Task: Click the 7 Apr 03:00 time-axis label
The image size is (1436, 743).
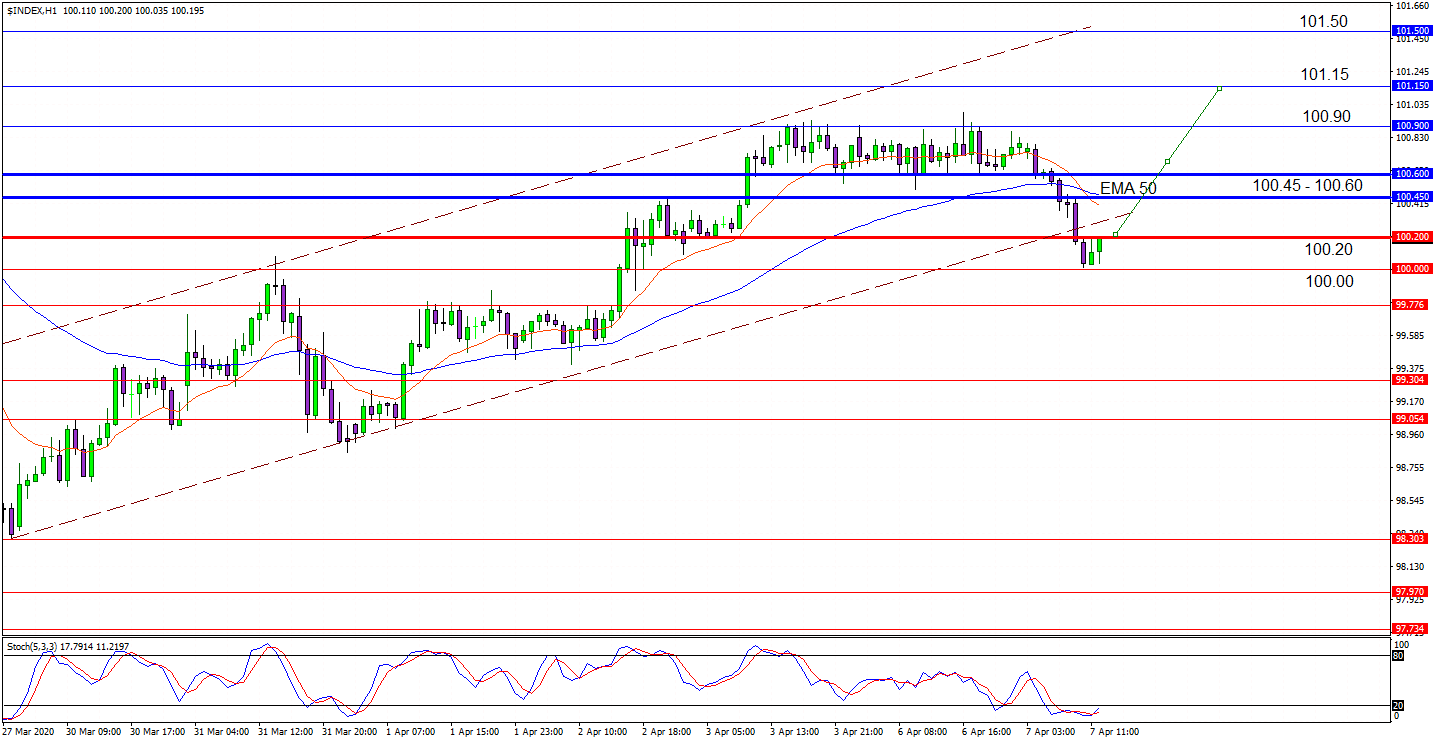Action: click(1051, 732)
